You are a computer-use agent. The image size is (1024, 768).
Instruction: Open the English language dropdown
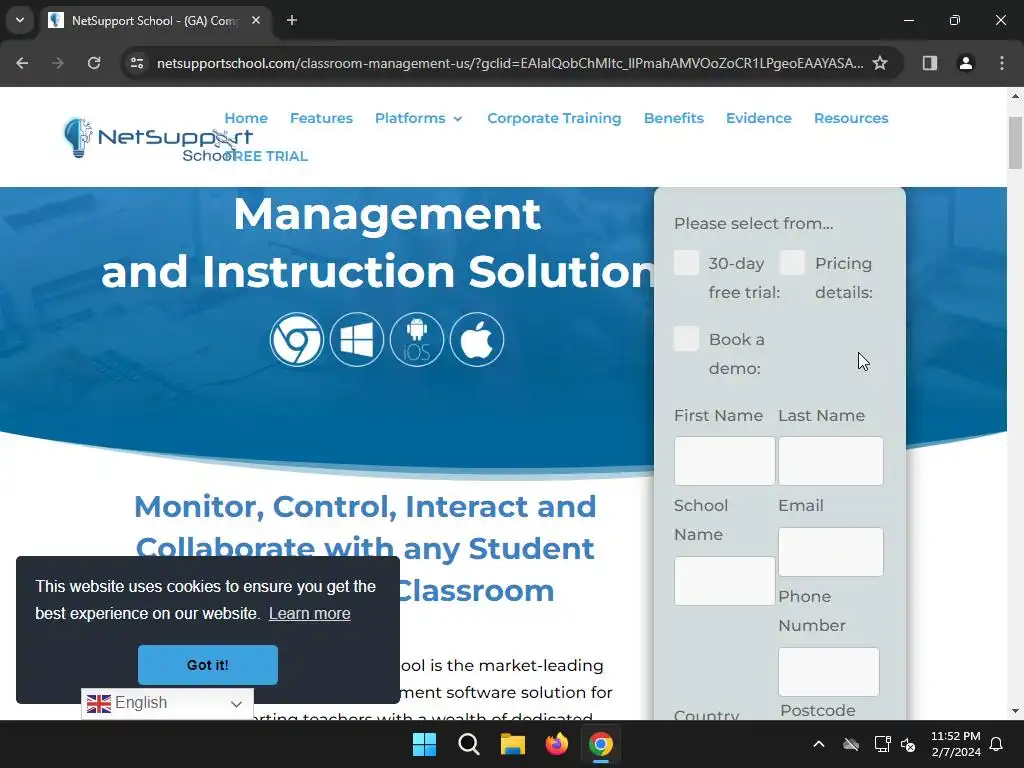tap(167, 703)
